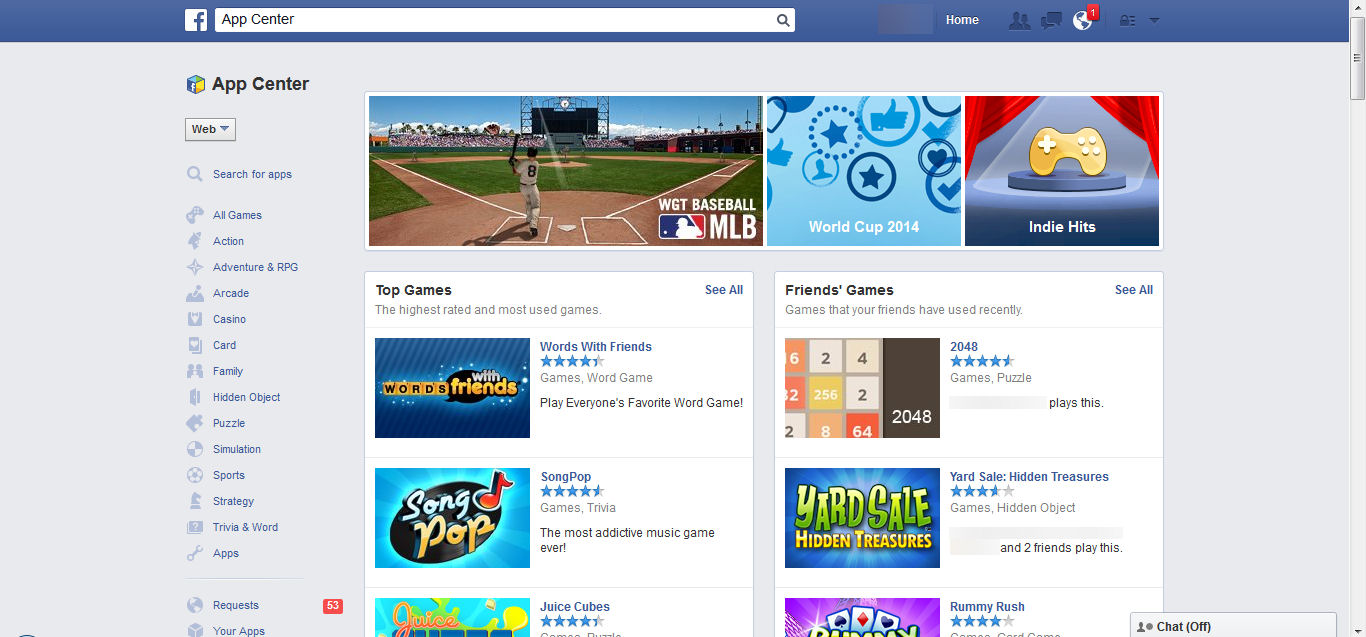Viewport: 1366px width, 637px height.
Task: Click the Facebook logo icon
Action: click(x=196, y=19)
